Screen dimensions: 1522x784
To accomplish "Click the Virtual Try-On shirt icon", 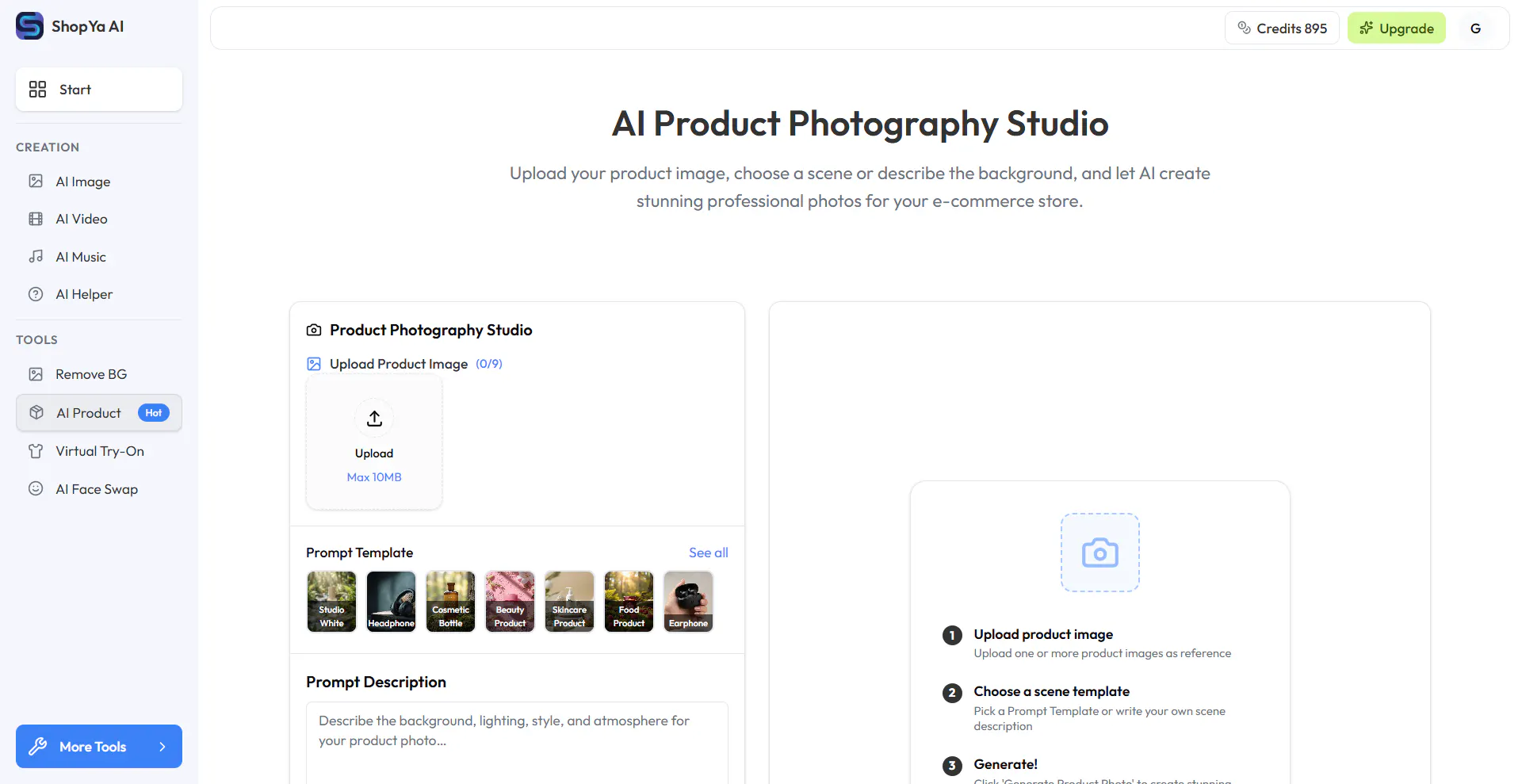I will 36,451.
